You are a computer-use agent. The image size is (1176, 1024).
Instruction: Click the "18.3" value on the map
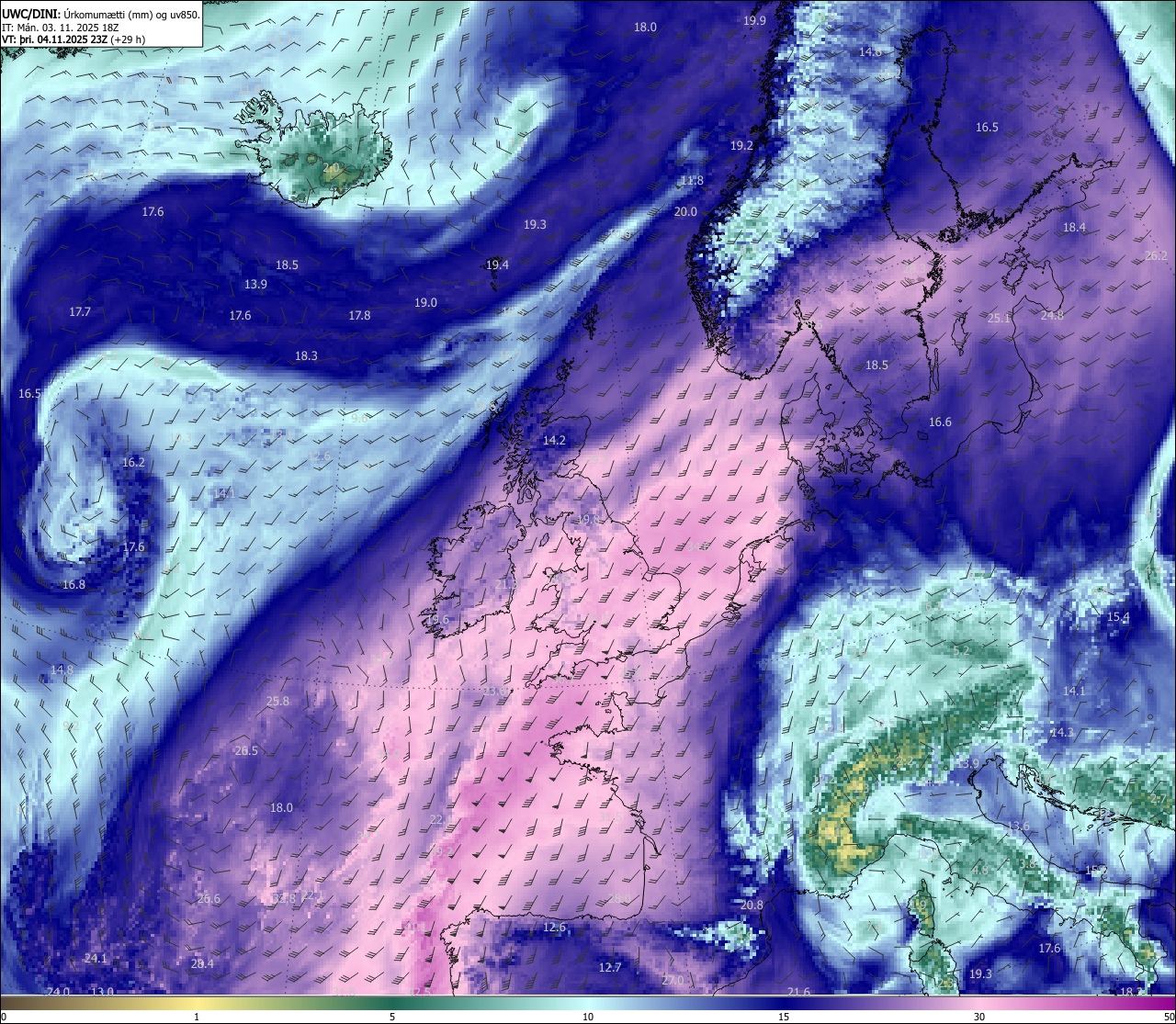pyautogui.click(x=306, y=355)
